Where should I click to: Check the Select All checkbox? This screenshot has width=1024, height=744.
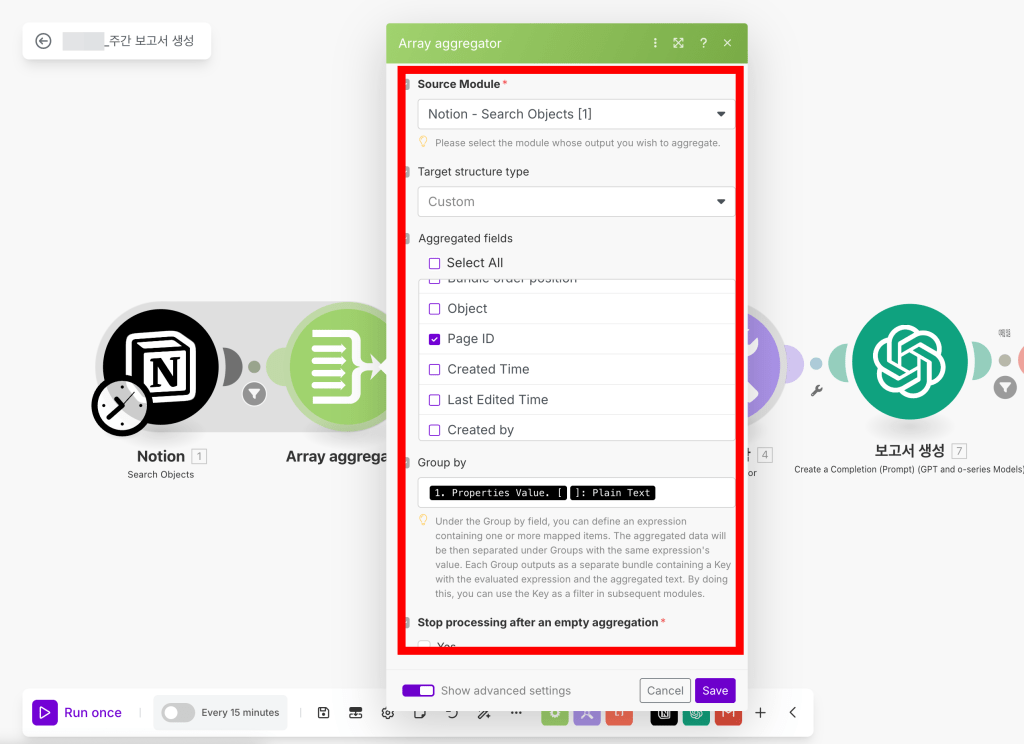[435, 262]
